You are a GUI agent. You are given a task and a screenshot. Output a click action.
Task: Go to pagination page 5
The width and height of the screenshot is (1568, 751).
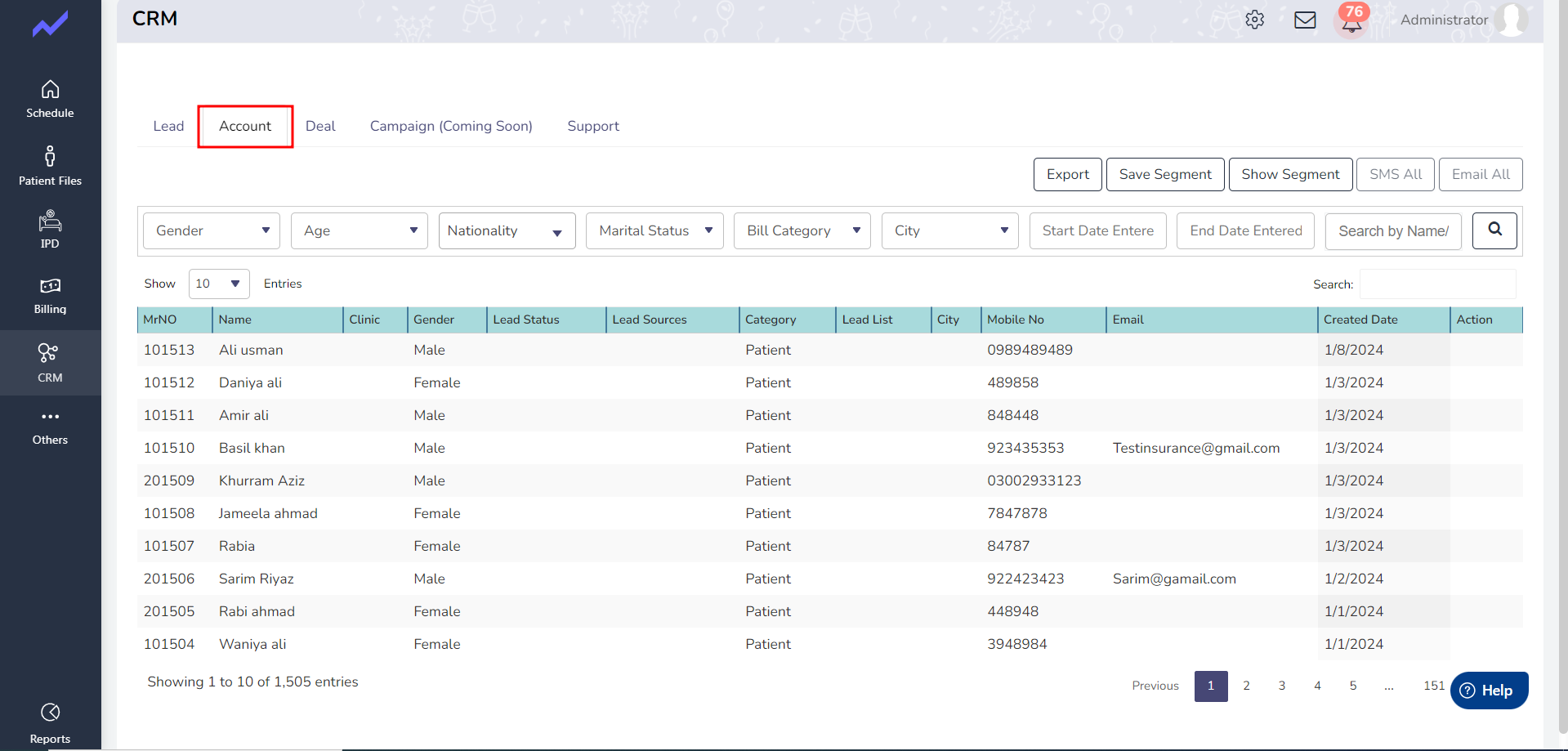[x=1353, y=686]
